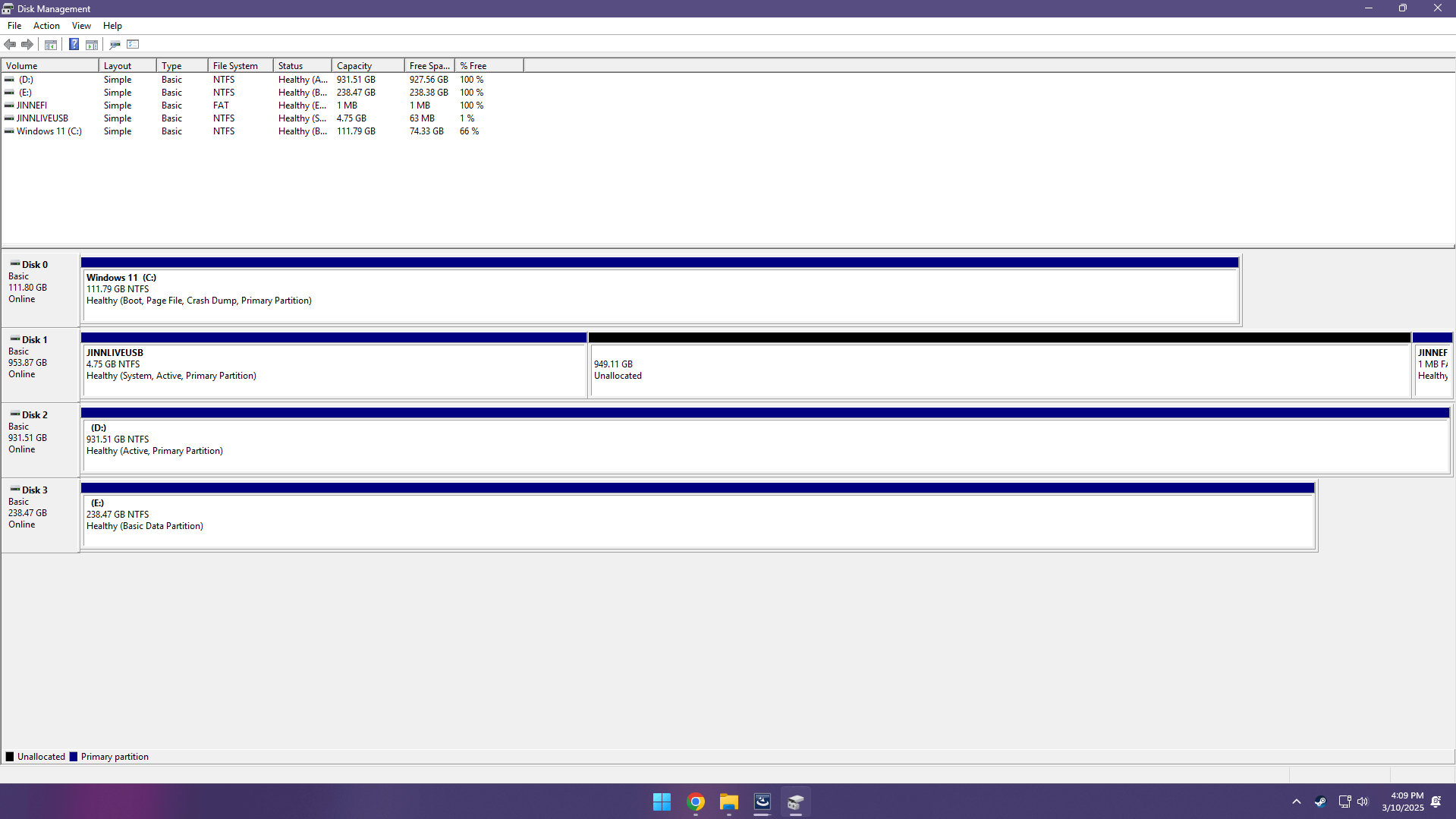Open the File menu
Image resolution: width=1456 pixels, height=819 pixels.
coord(14,25)
